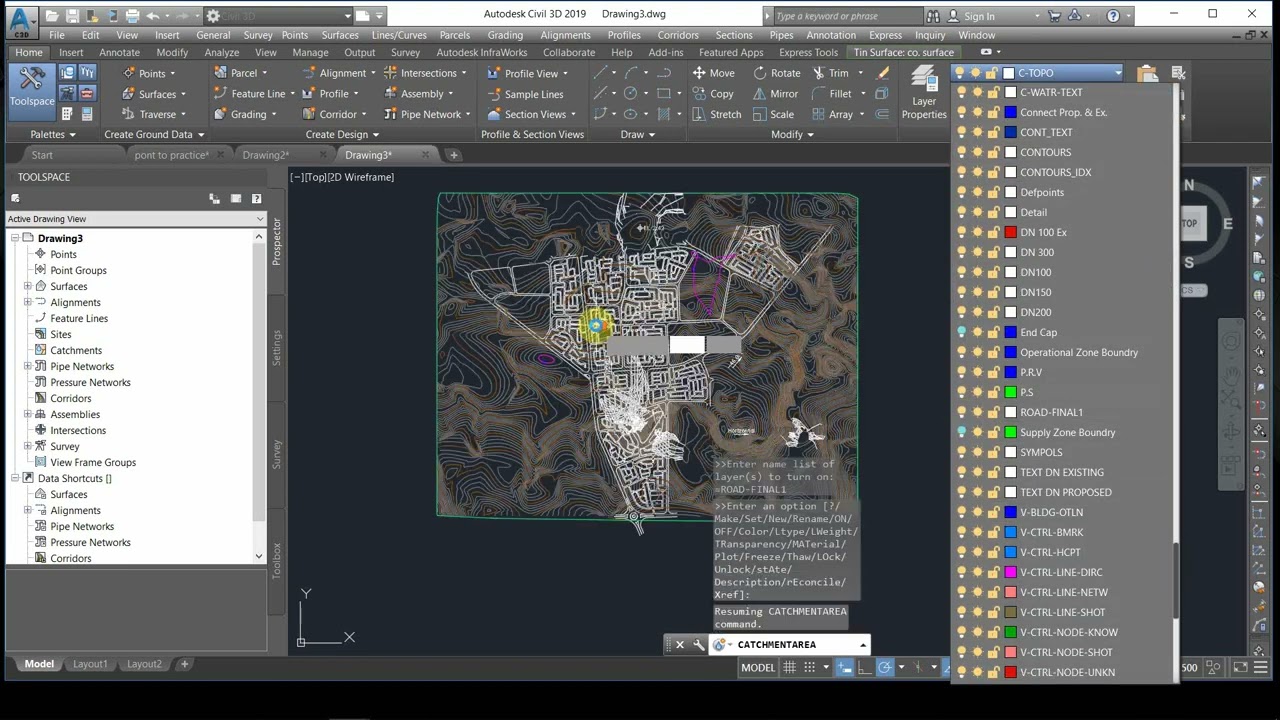Select the Copy tool

(x=713, y=94)
